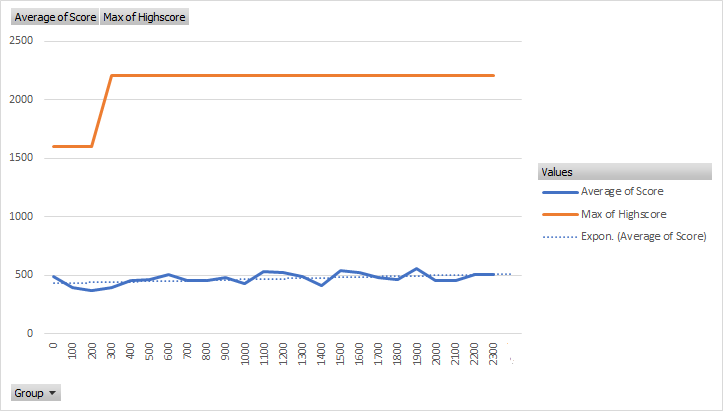Select the Expon. (Average of Score) legend entry
The height and width of the screenshot is (411, 723).
tap(643, 236)
